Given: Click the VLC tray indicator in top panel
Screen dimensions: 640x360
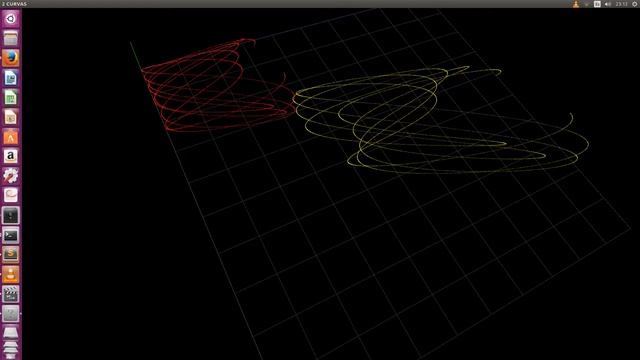Looking at the screenshot, I should (x=576, y=4).
